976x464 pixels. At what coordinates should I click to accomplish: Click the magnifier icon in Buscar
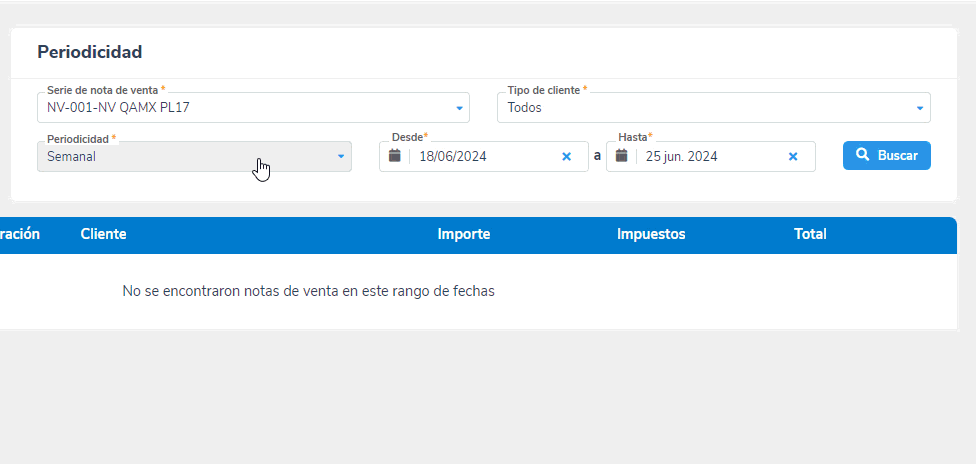[x=863, y=156]
